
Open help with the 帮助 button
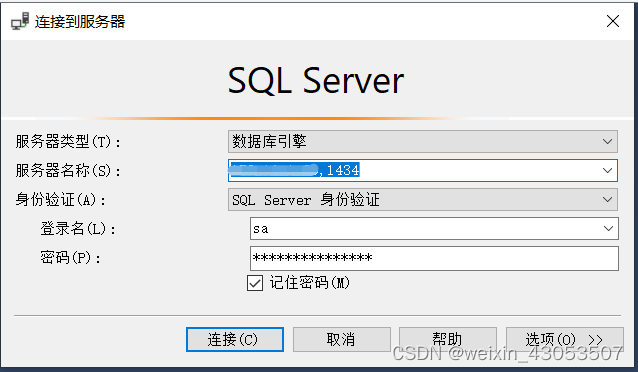[448, 339]
